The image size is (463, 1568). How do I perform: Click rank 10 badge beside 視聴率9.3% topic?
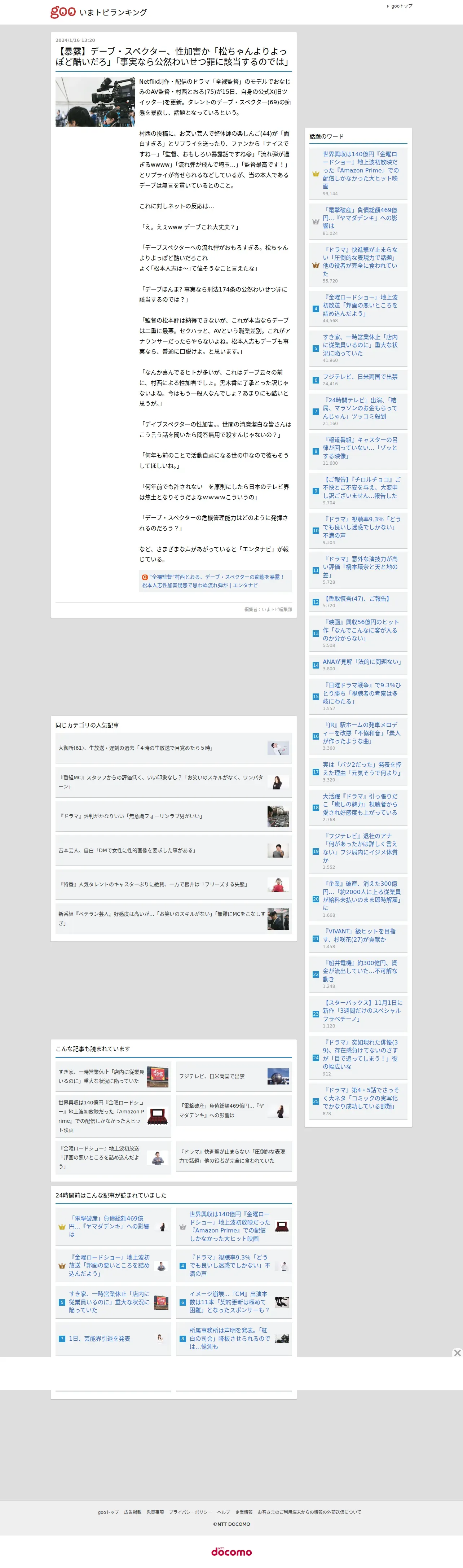(316, 531)
